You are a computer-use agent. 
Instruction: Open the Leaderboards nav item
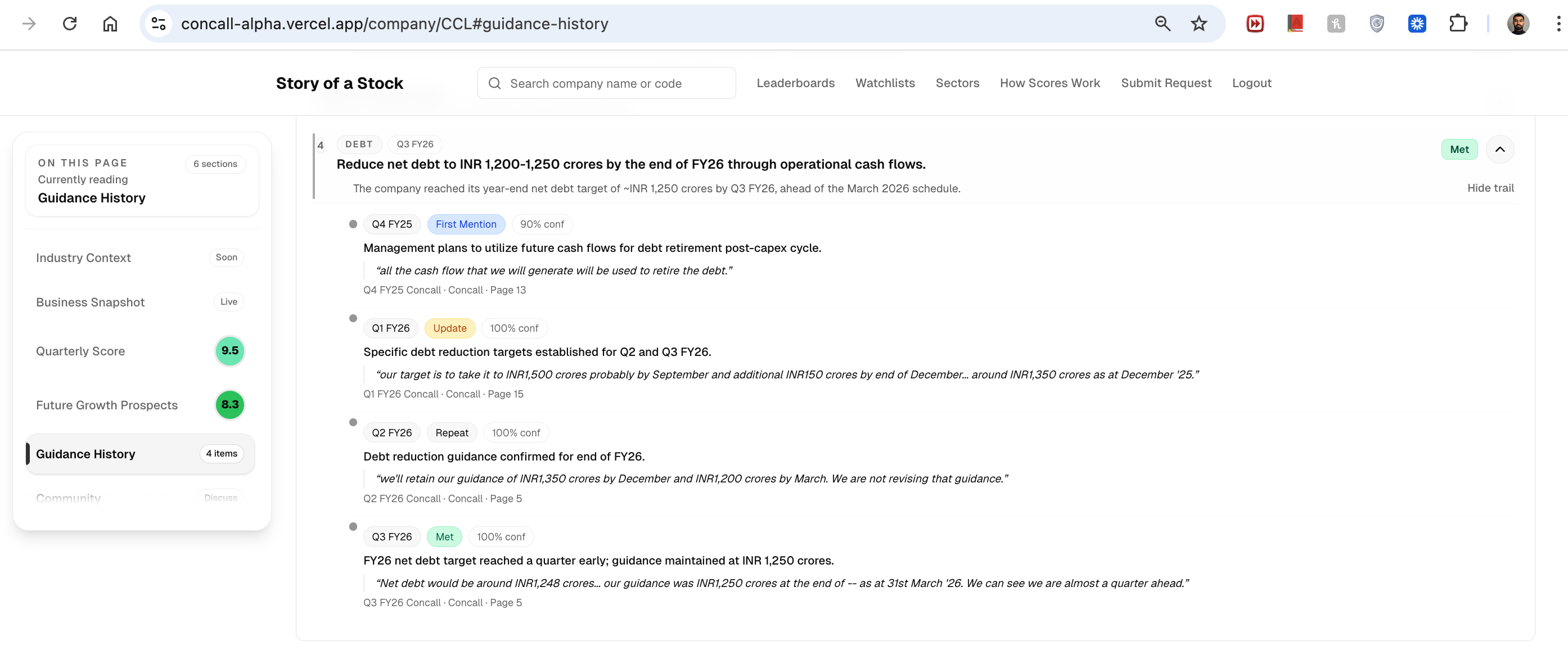tap(795, 83)
